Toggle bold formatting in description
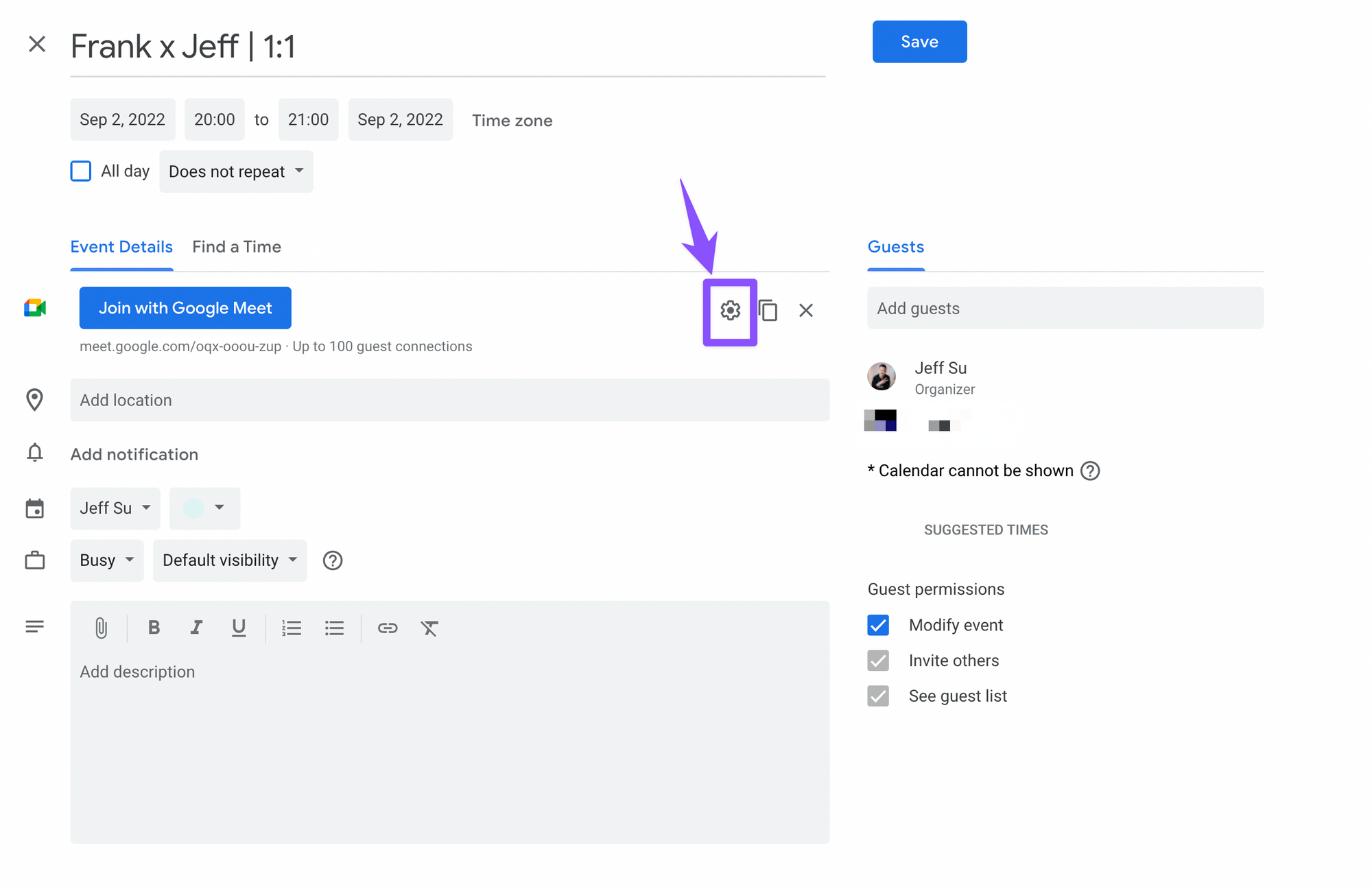1372x889 pixels. point(154,628)
